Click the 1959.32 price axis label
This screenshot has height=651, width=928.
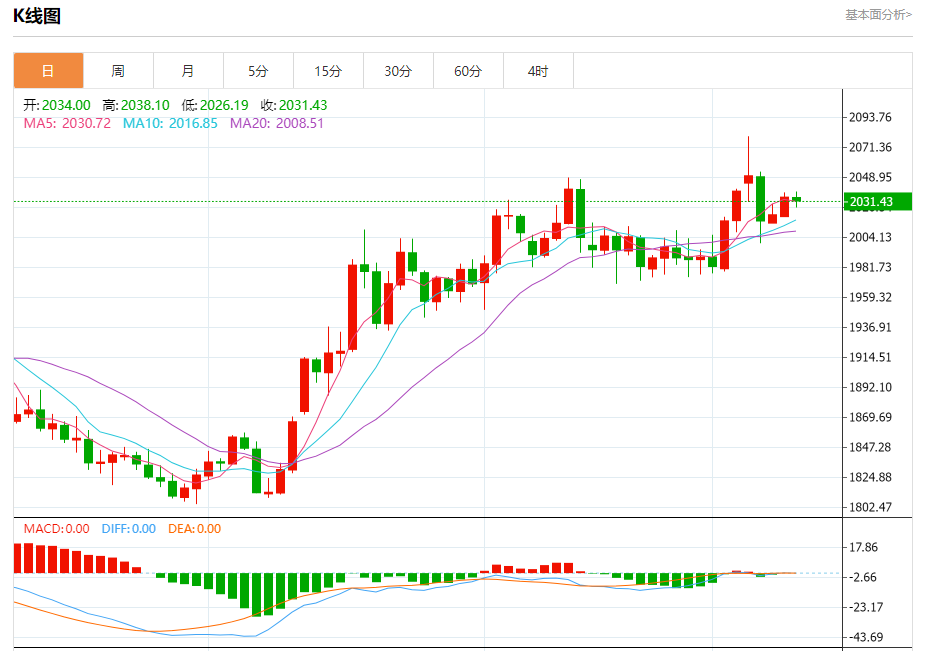tap(870, 297)
